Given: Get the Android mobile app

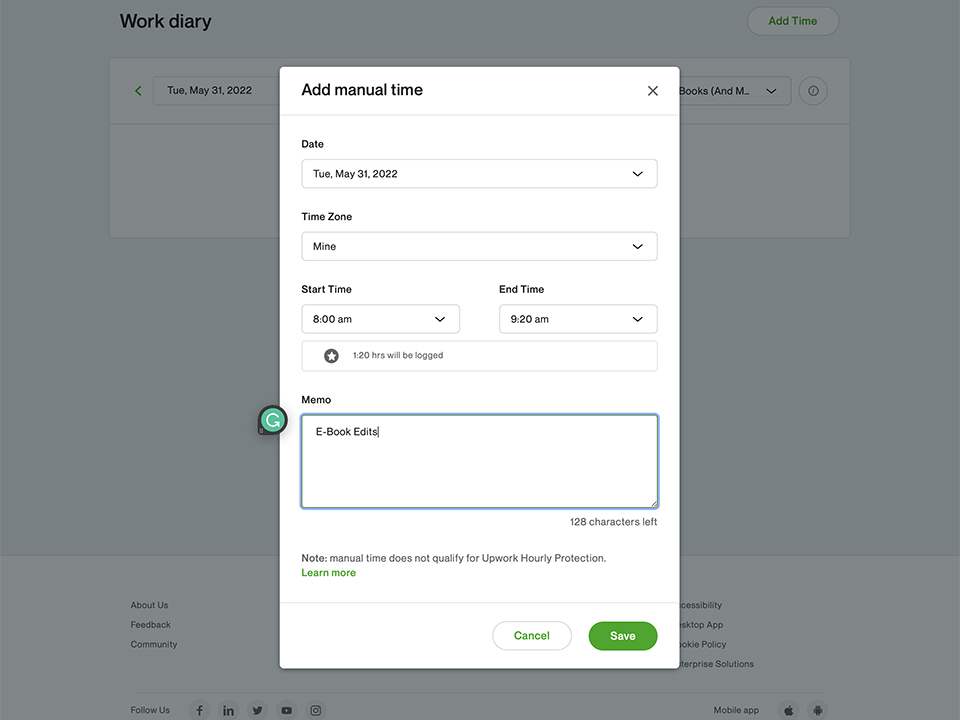Looking at the screenshot, I should coord(817,710).
